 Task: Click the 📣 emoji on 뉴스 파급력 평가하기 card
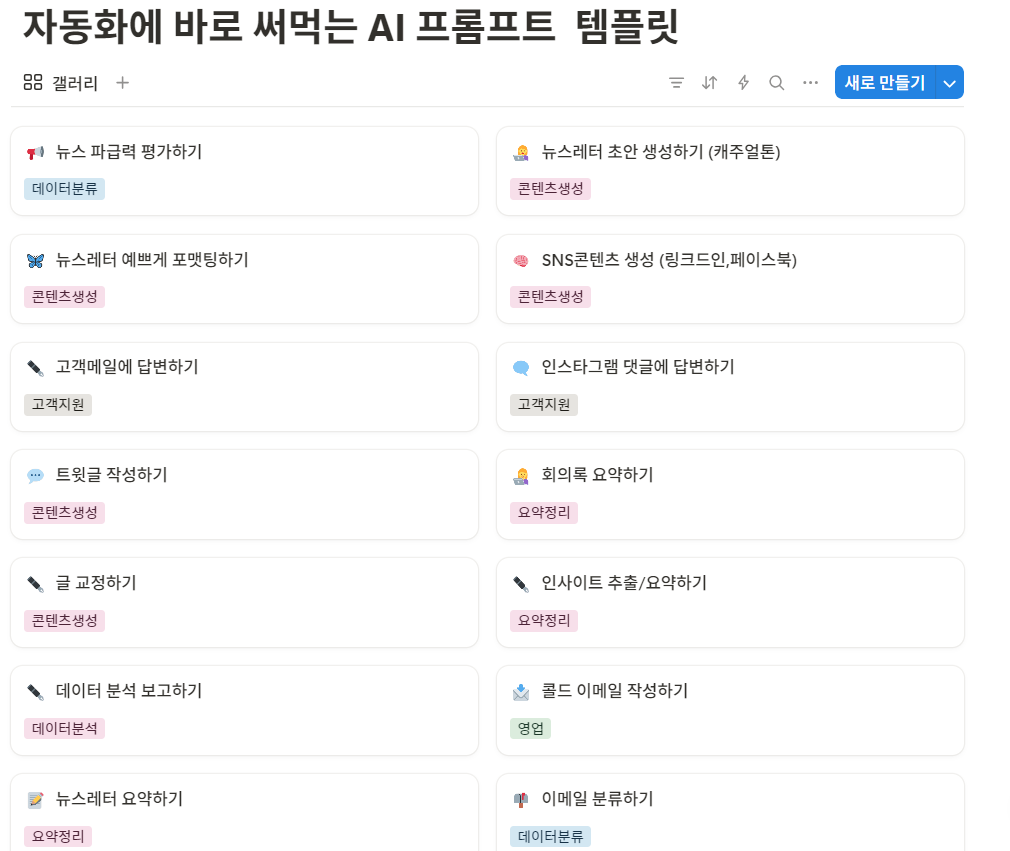click(37, 152)
